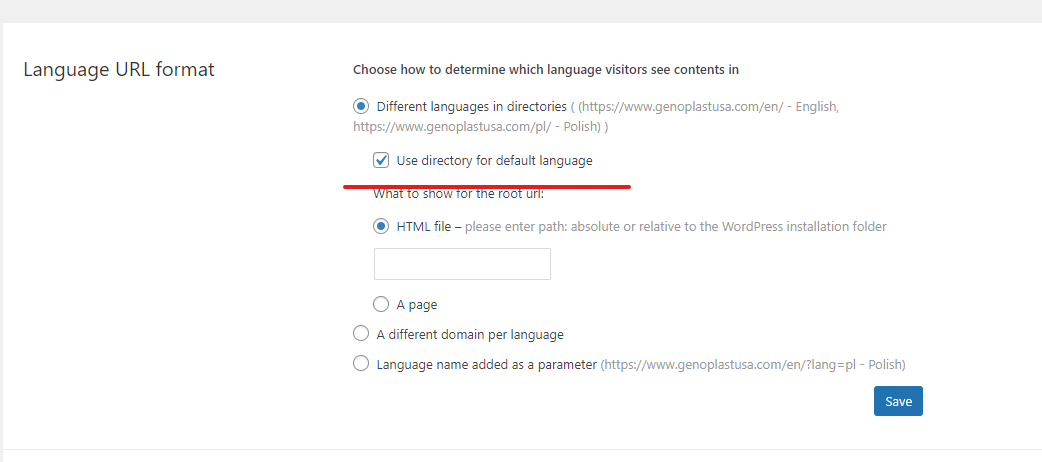Click the genoplastusa.com/pl/ Polish example URL
Screen dimensions: 1042x462
pyautogui.click(x=477, y=126)
